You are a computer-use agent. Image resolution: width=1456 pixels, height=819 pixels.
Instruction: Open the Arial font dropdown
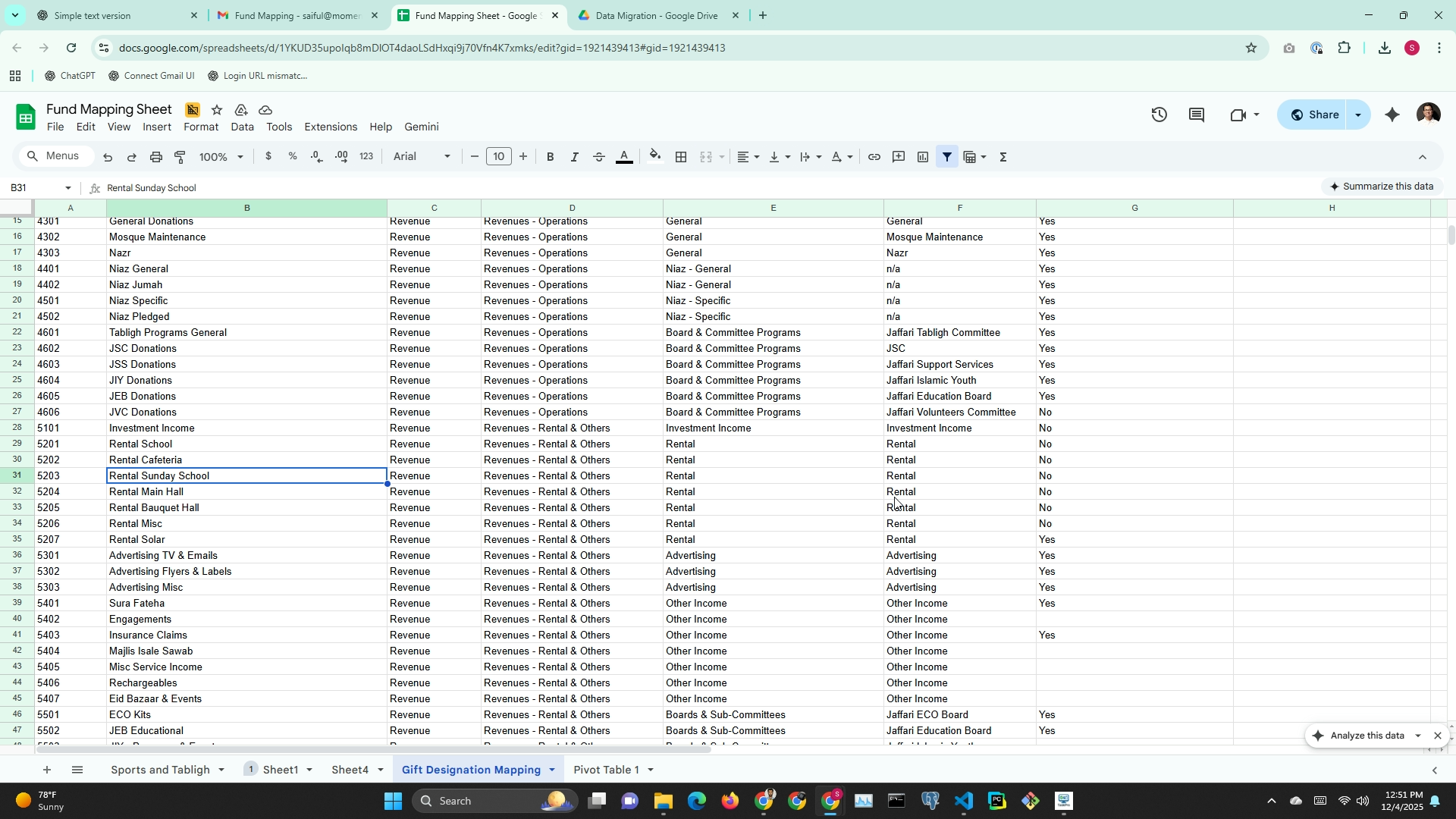point(422,157)
